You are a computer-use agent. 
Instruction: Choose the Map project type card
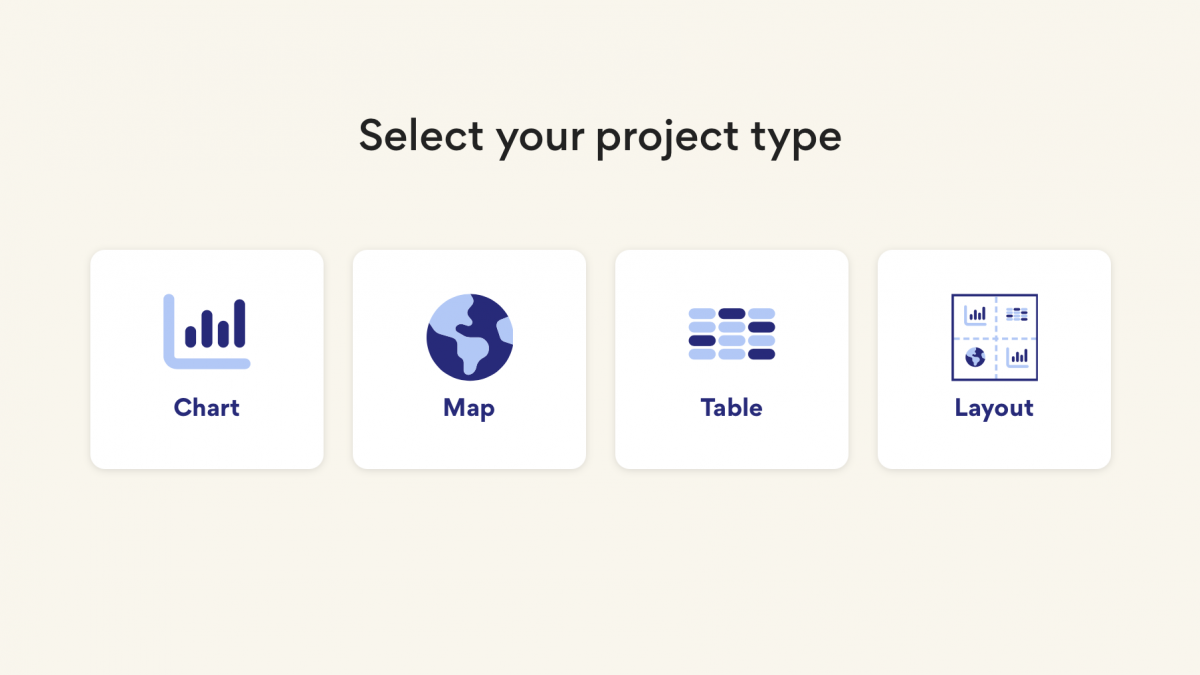[469, 359]
